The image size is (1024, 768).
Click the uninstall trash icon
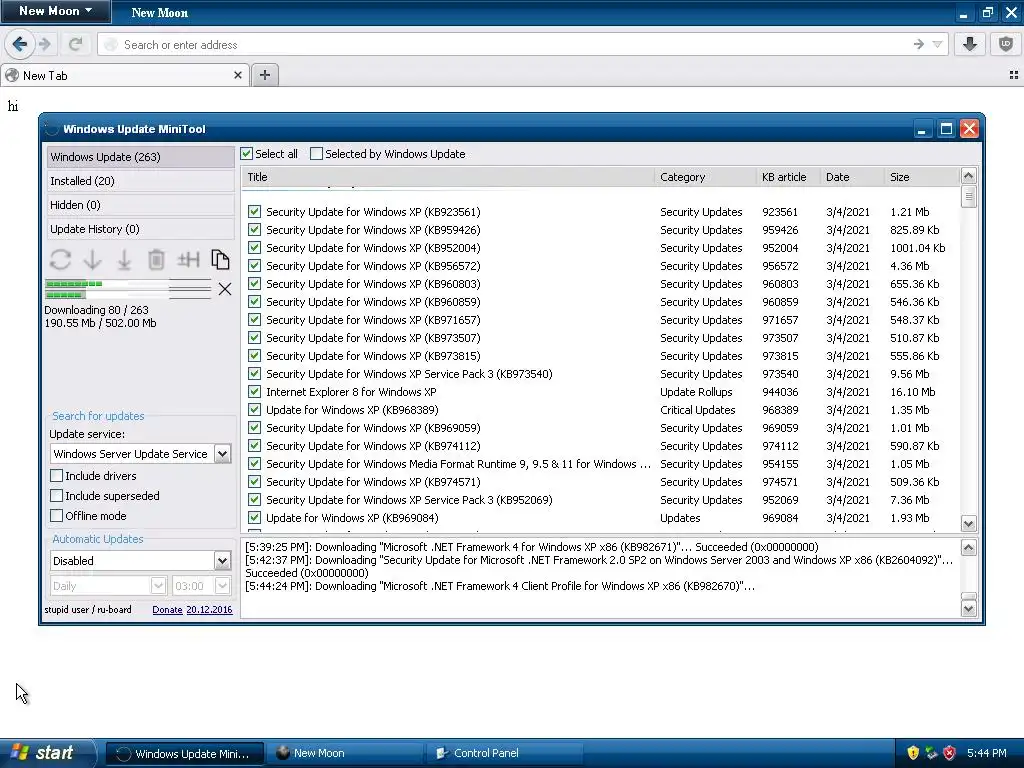tap(156, 259)
